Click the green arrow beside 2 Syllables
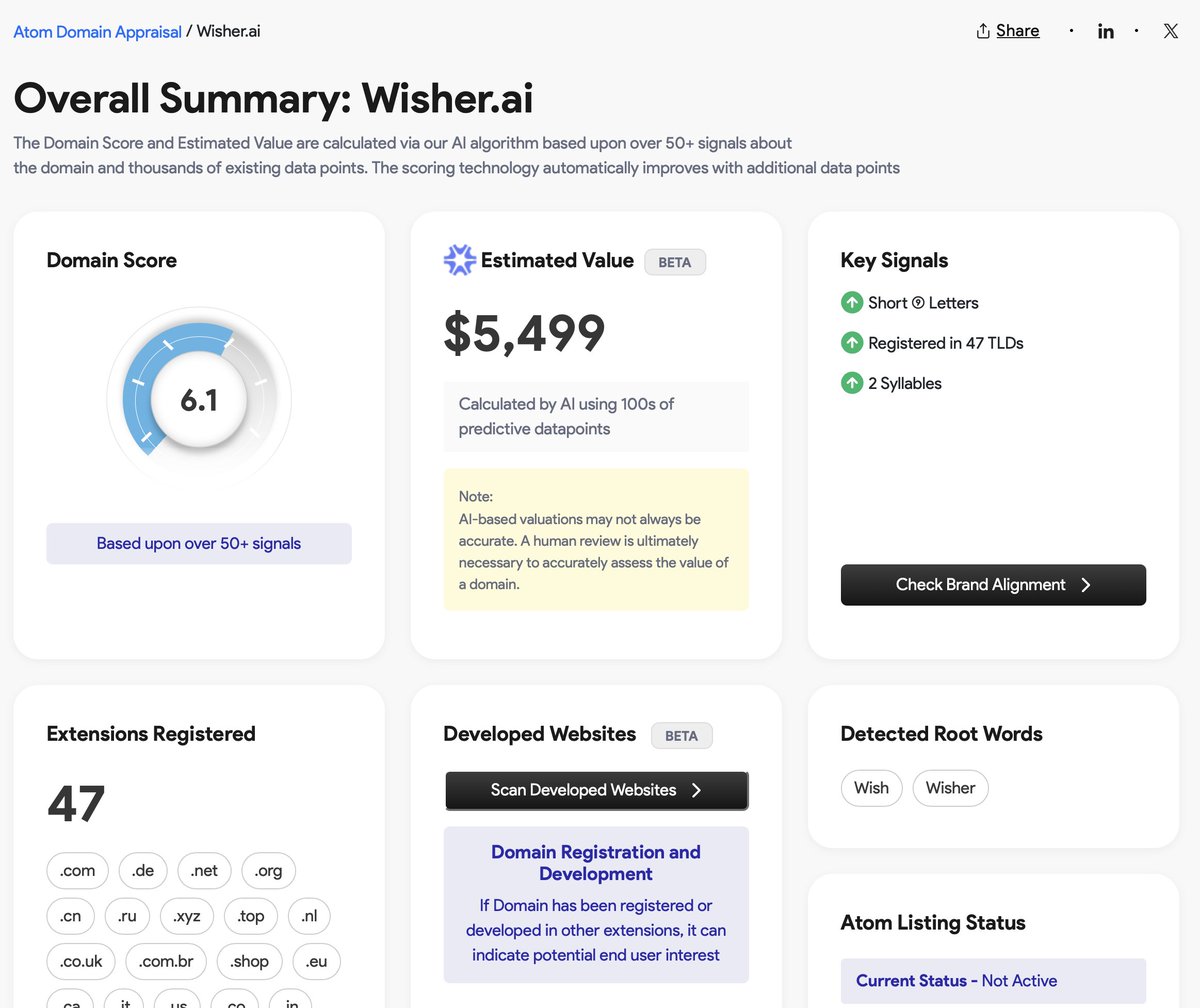 tap(852, 383)
